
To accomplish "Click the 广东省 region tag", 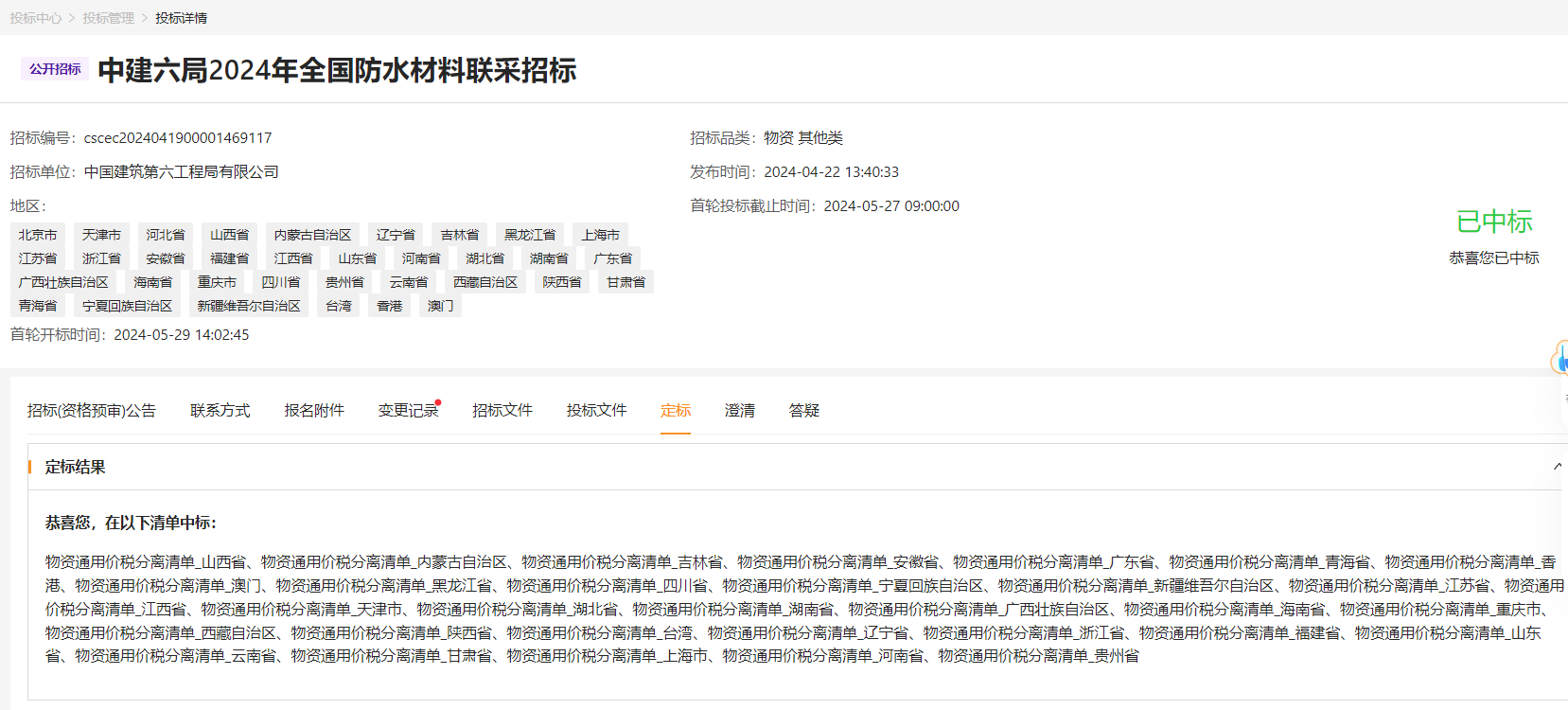I will pyautogui.click(x=613, y=258).
